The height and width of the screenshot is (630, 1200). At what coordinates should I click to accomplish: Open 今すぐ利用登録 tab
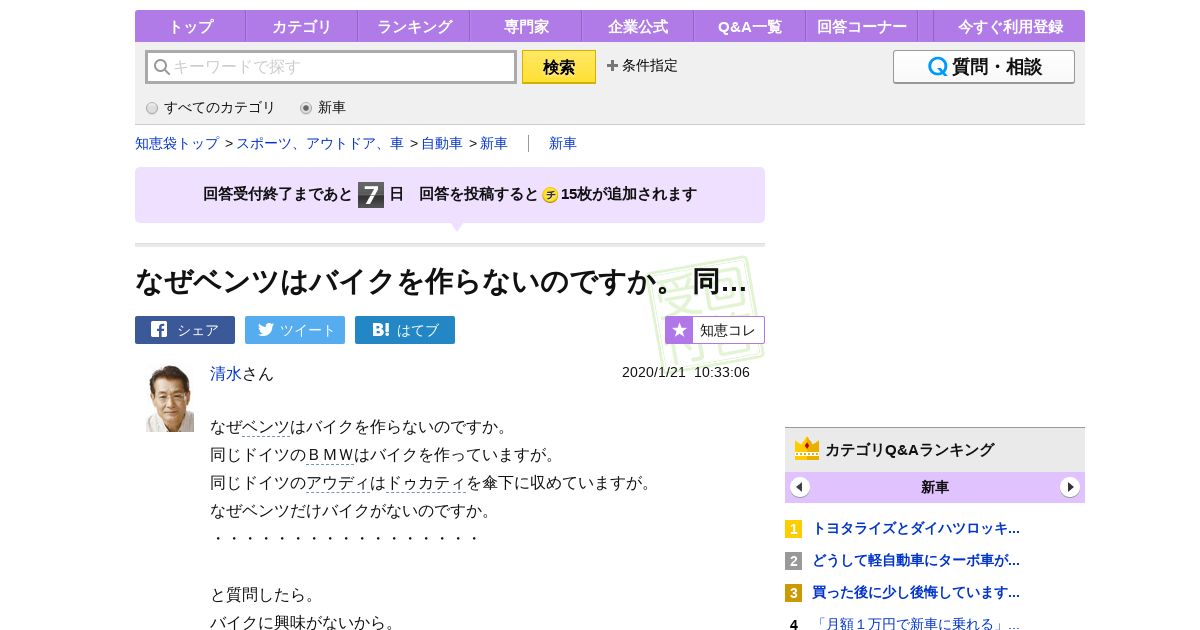click(1009, 26)
